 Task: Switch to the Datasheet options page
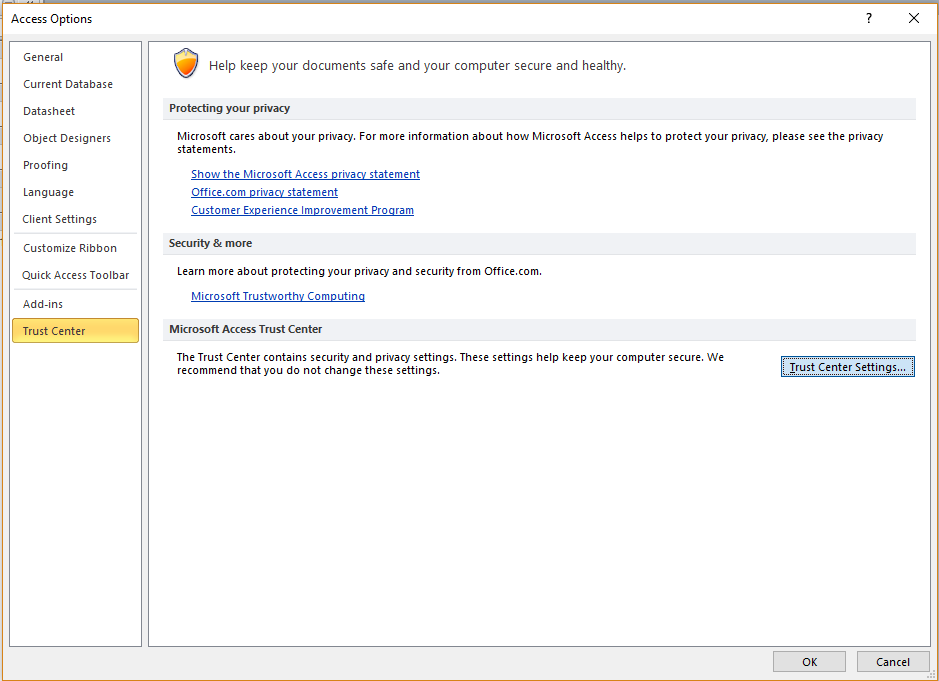(x=75, y=111)
